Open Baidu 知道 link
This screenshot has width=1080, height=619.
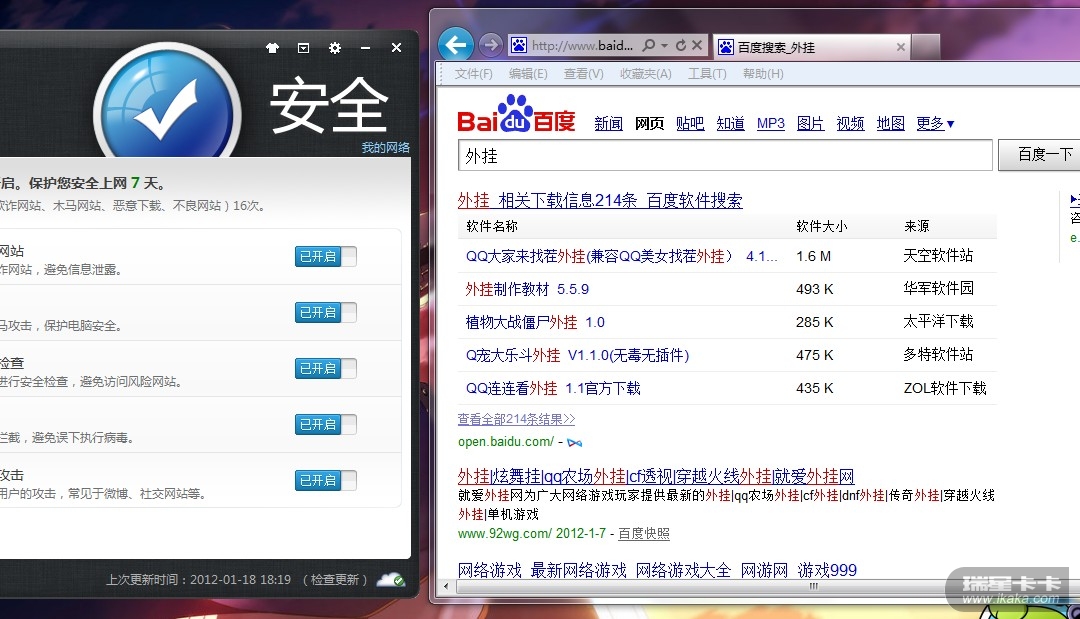730,123
